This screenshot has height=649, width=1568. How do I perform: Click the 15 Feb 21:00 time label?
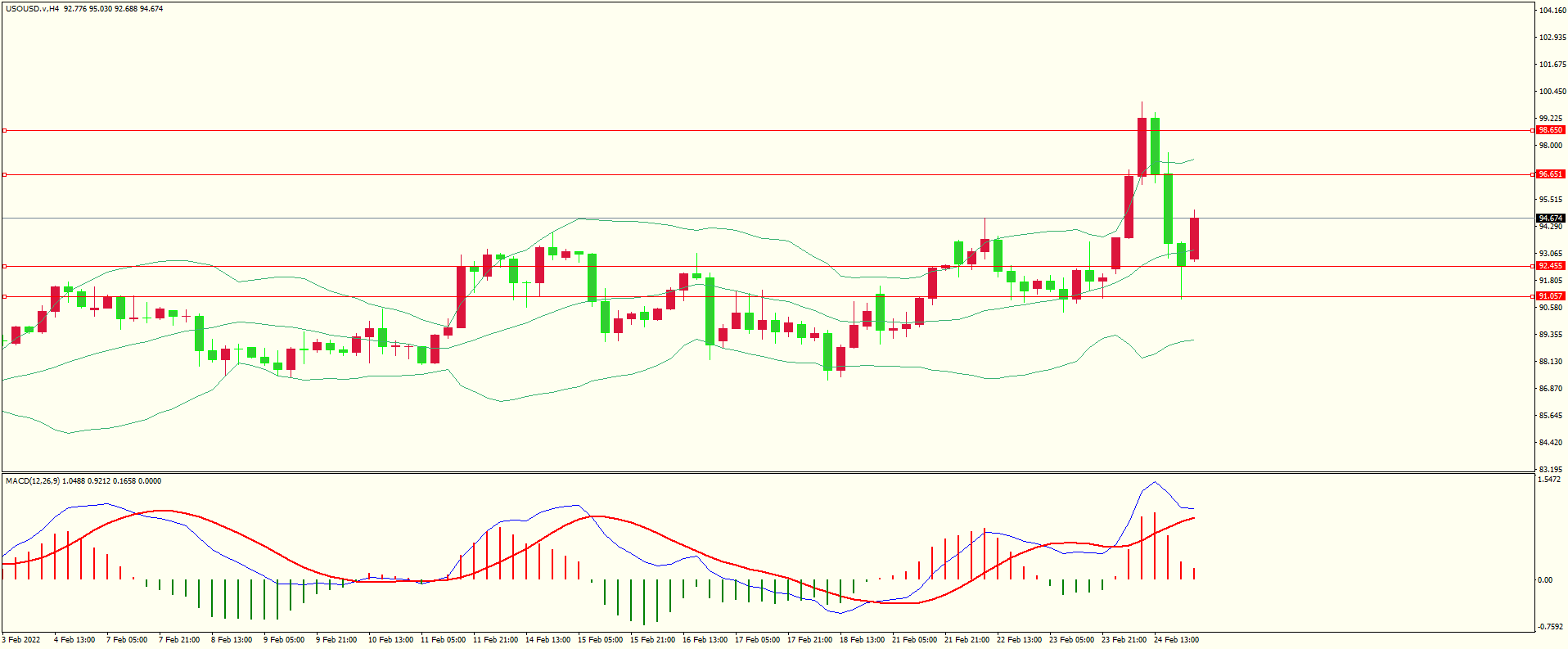[x=652, y=640]
